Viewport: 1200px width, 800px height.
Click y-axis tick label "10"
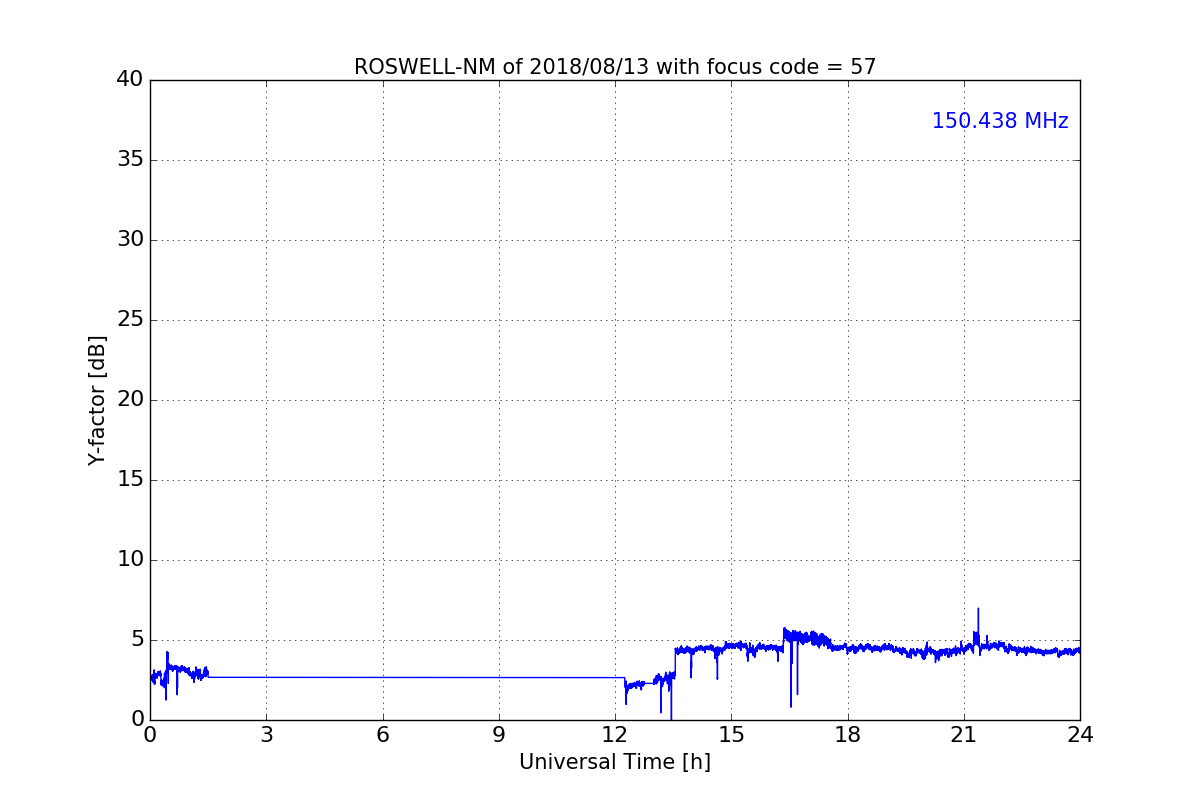pyautogui.click(x=130, y=560)
